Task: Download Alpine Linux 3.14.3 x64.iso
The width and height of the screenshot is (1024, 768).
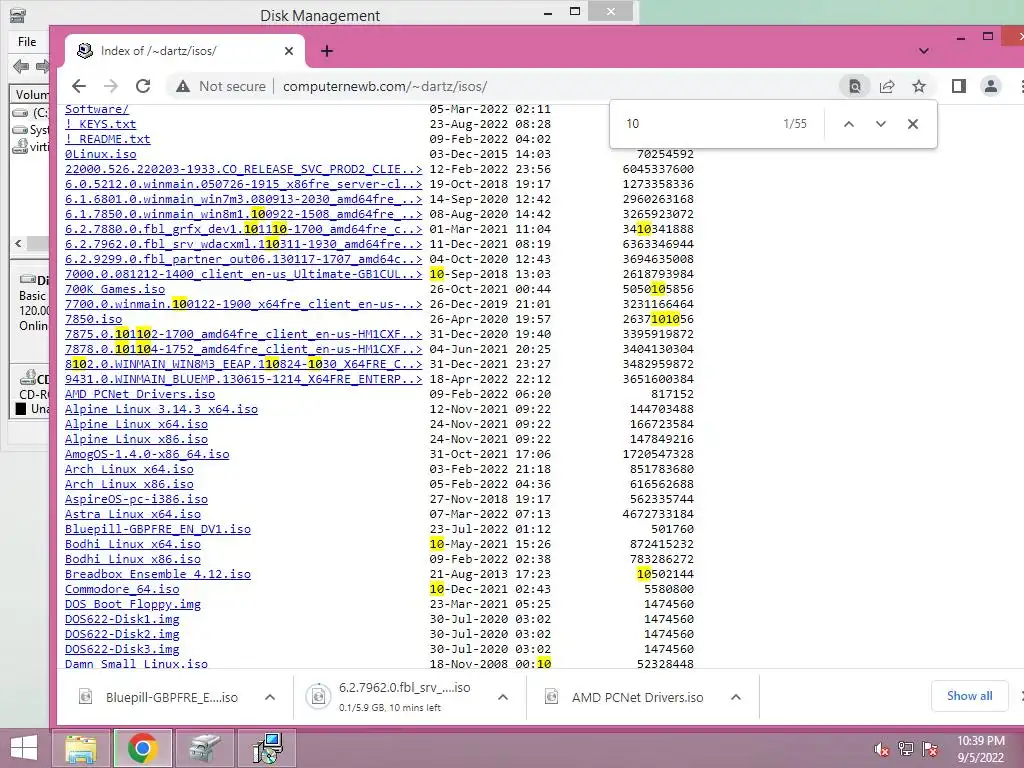Action: tap(161, 409)
